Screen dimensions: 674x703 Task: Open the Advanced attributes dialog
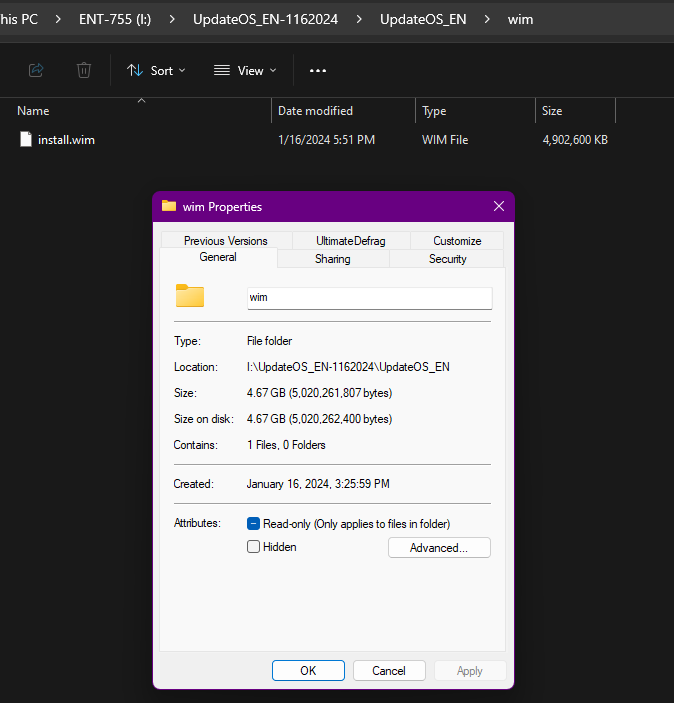tap(439, 547)
